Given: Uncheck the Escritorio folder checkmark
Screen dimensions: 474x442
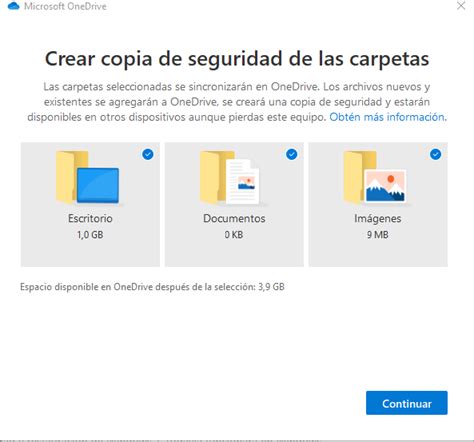Looking at the screenshot, I should pyautogui.click(x=148, y=154).
